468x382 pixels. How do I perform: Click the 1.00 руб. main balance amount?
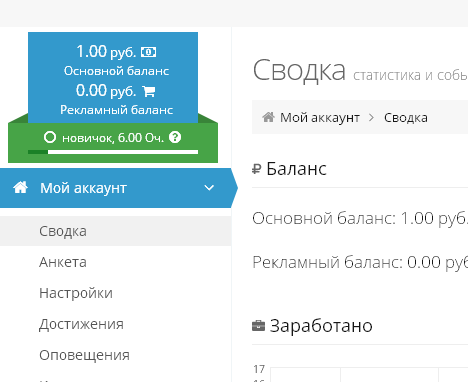106,52
